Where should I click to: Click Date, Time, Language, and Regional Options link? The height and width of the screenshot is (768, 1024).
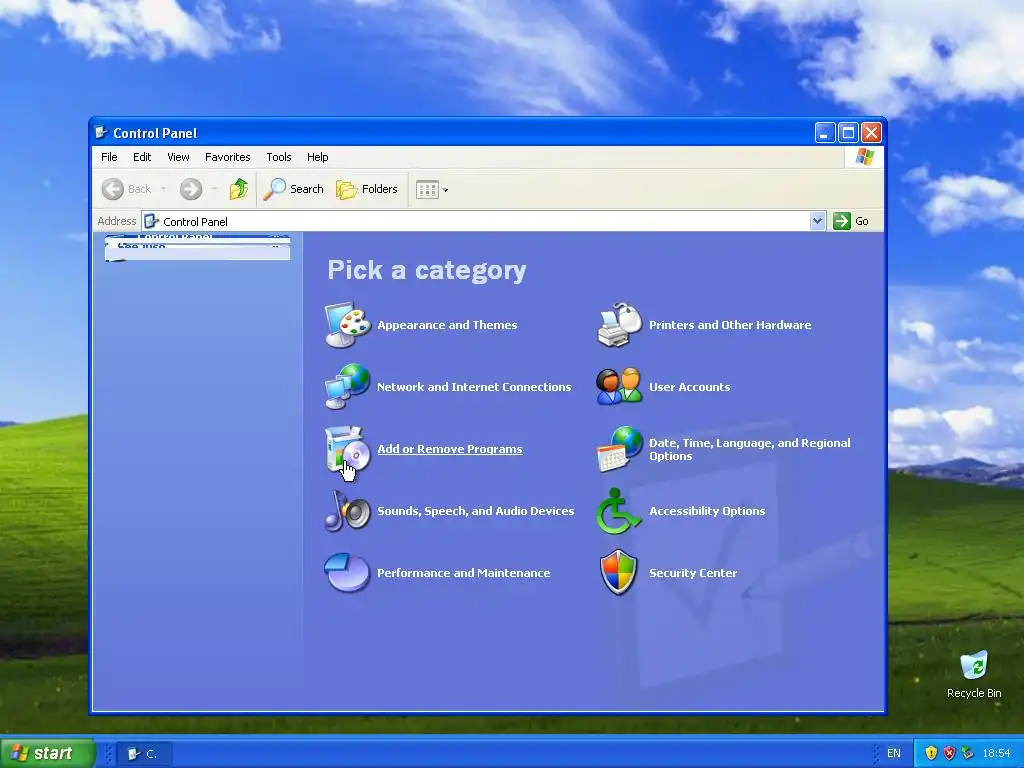pos(750,449)
